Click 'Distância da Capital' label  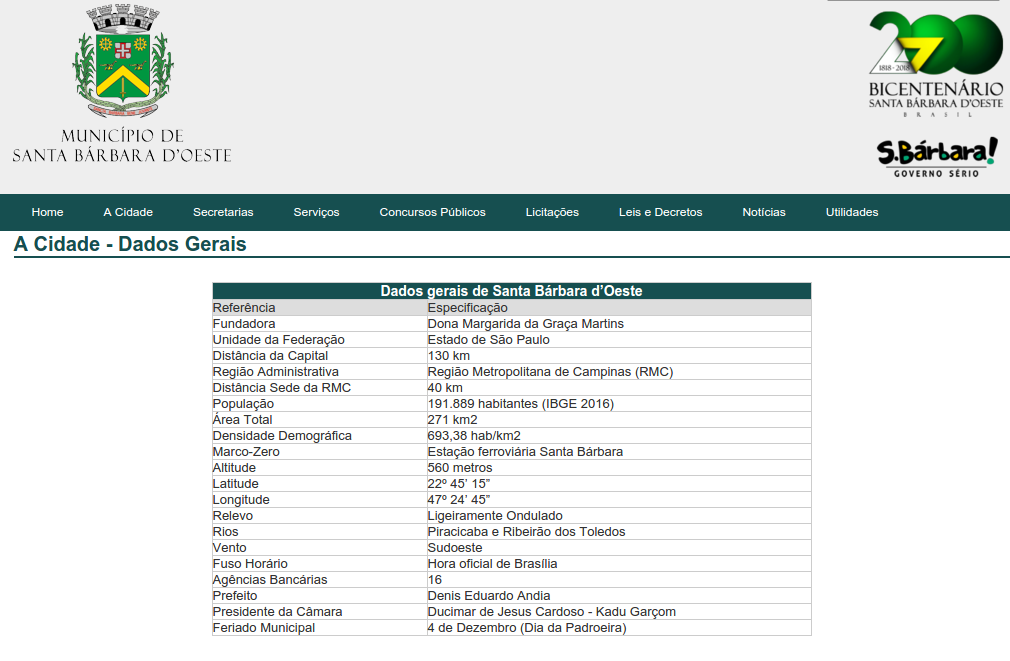coord(271,356)
